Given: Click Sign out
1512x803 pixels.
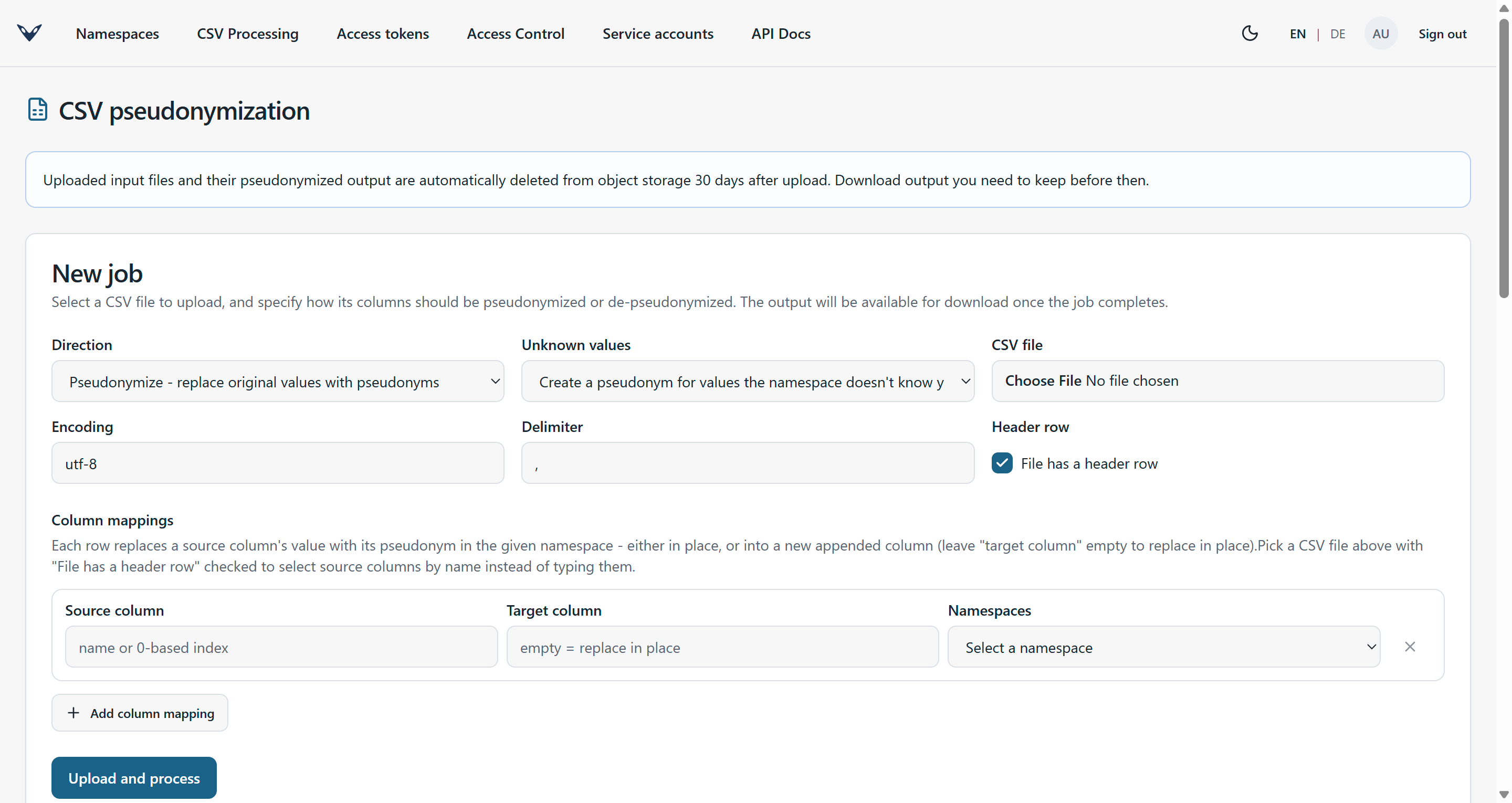Looking at the screenshot, I should point(1442,34).
